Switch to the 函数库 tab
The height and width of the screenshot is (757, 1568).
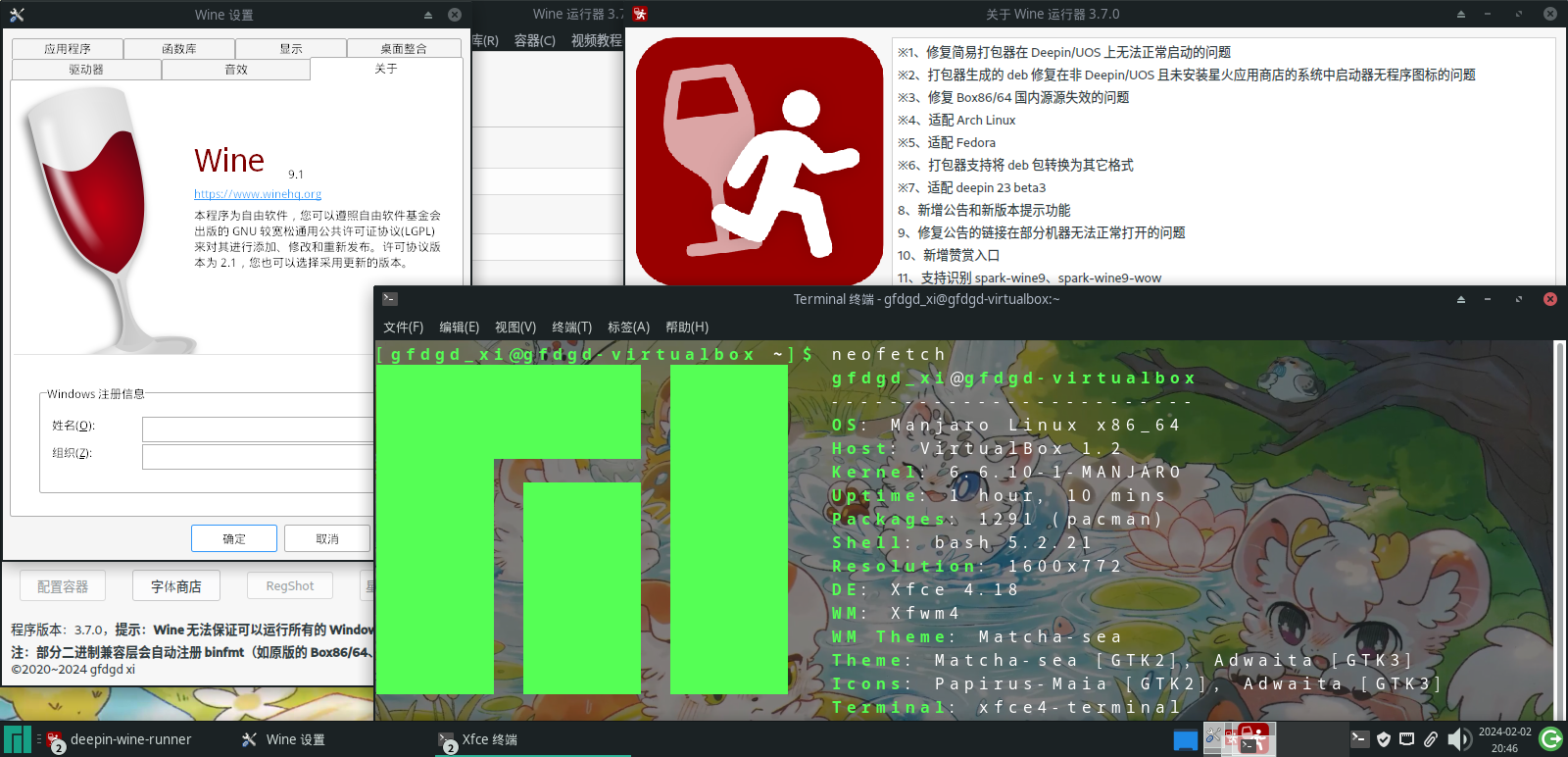[x=179, y=49]
